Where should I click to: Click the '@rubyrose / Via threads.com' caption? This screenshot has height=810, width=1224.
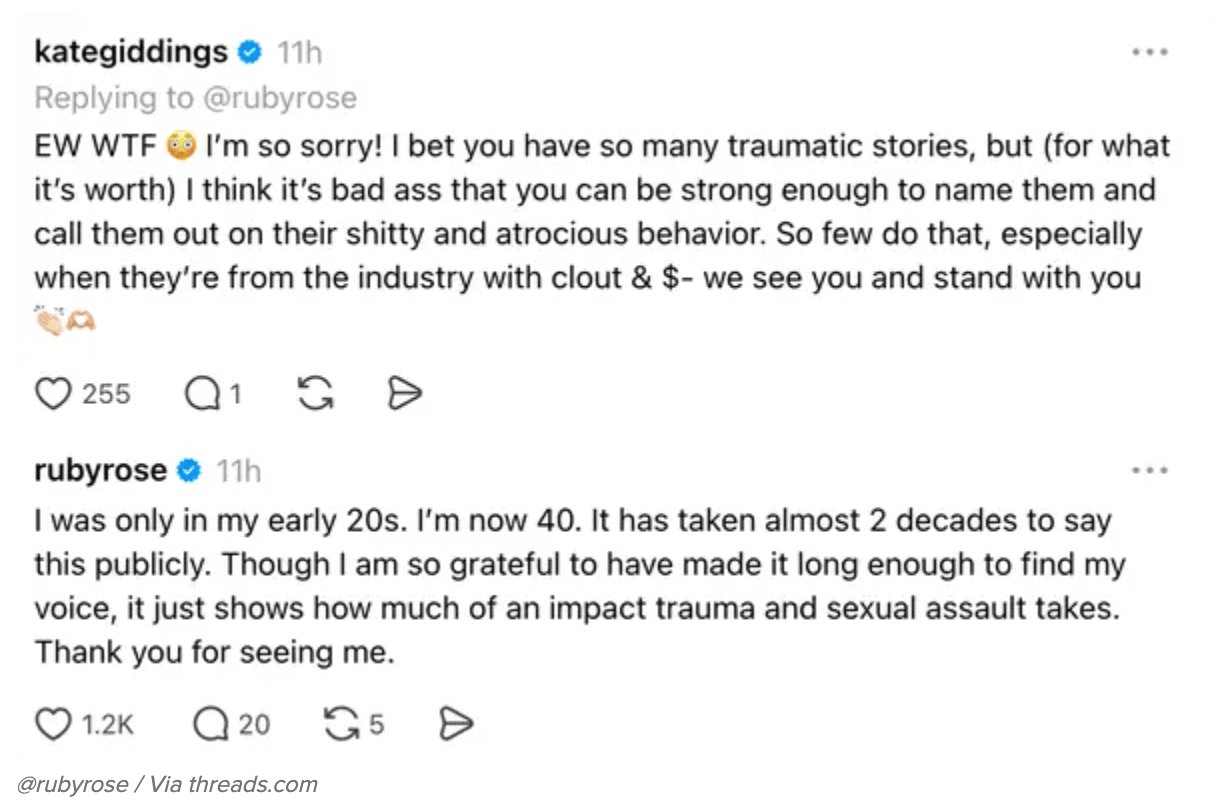[x=167, y=785]
